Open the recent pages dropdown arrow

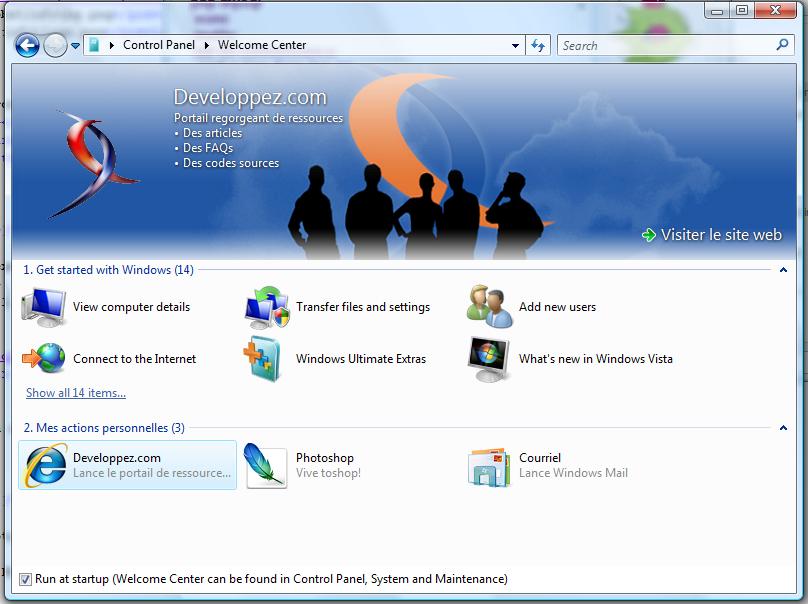pos(75,45)
